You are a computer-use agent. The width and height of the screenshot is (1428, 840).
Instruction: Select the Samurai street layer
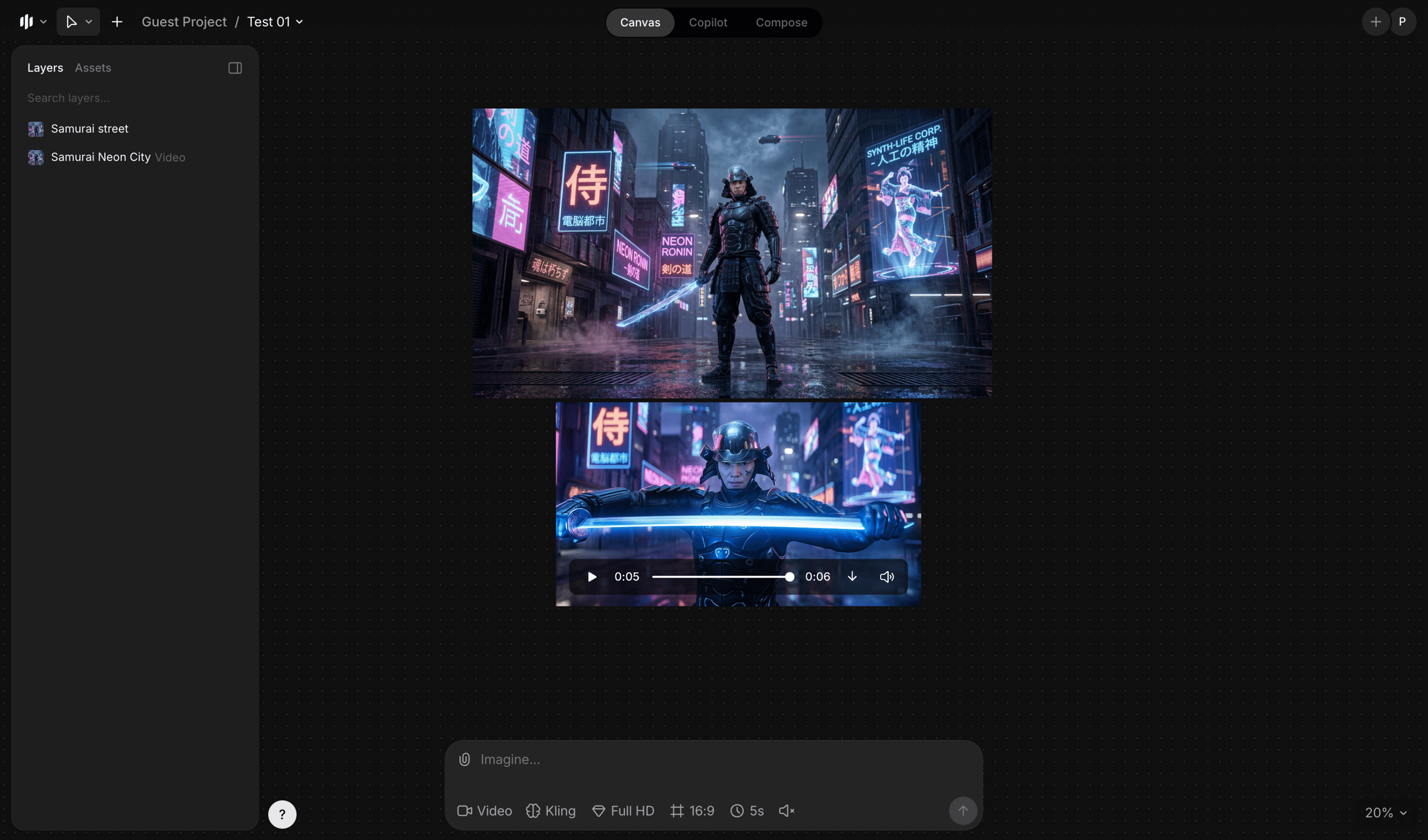134,128
